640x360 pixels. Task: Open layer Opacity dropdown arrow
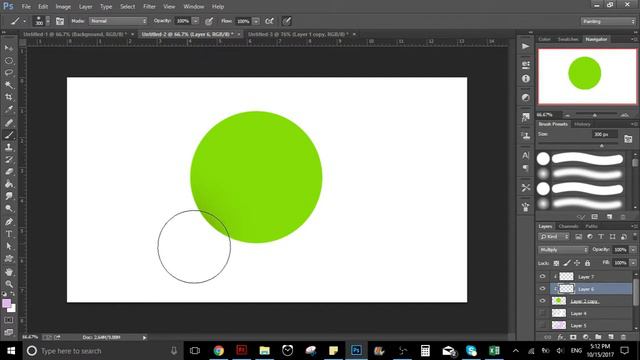point(633,250)
